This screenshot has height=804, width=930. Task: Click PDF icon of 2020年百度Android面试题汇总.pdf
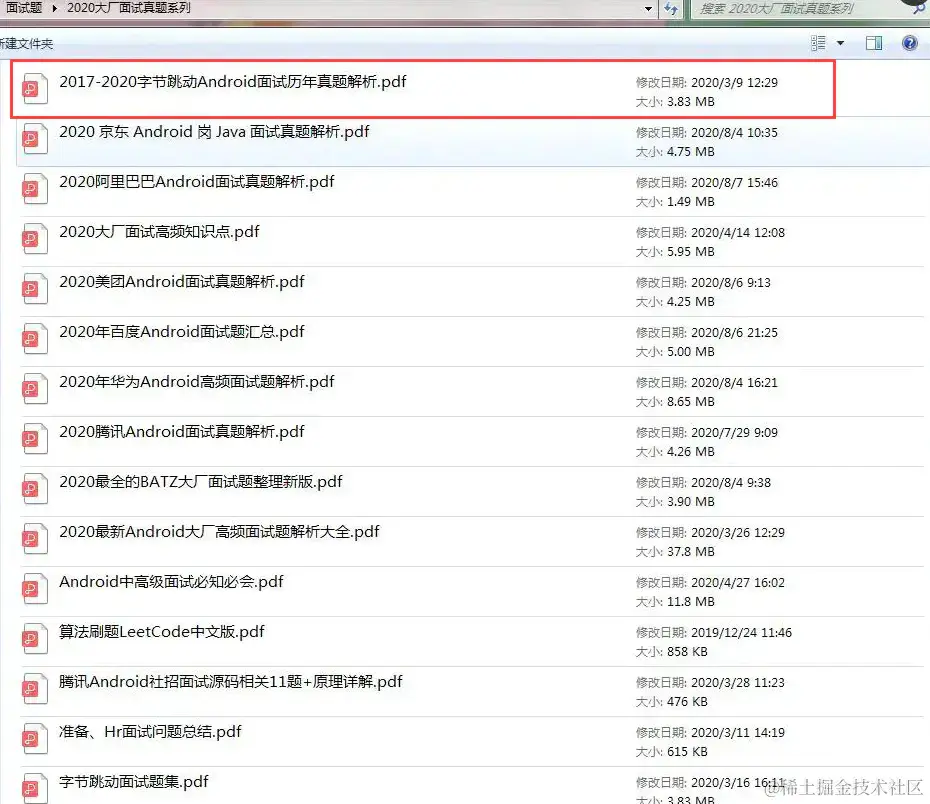(x=34, y=339)
